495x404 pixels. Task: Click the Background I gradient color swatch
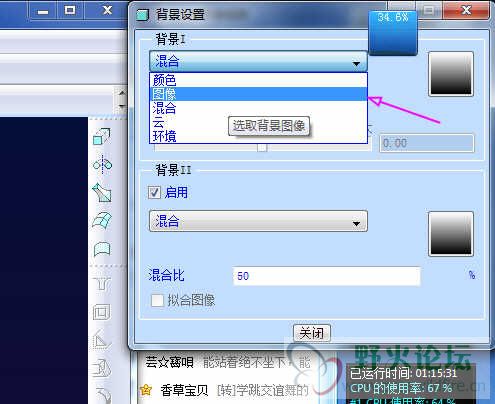coord(451,74)
